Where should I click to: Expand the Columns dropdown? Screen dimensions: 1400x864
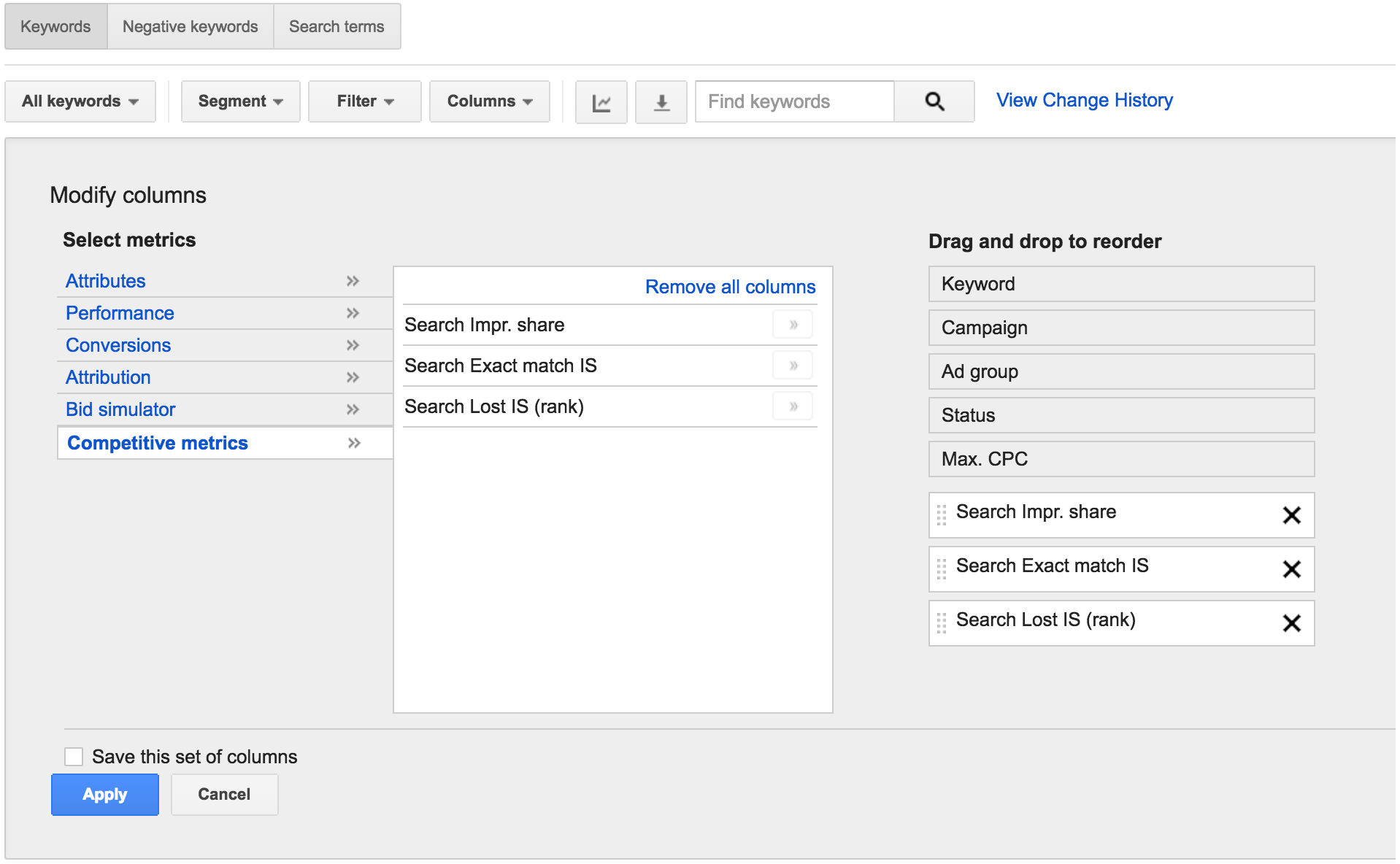coord(489,101)
